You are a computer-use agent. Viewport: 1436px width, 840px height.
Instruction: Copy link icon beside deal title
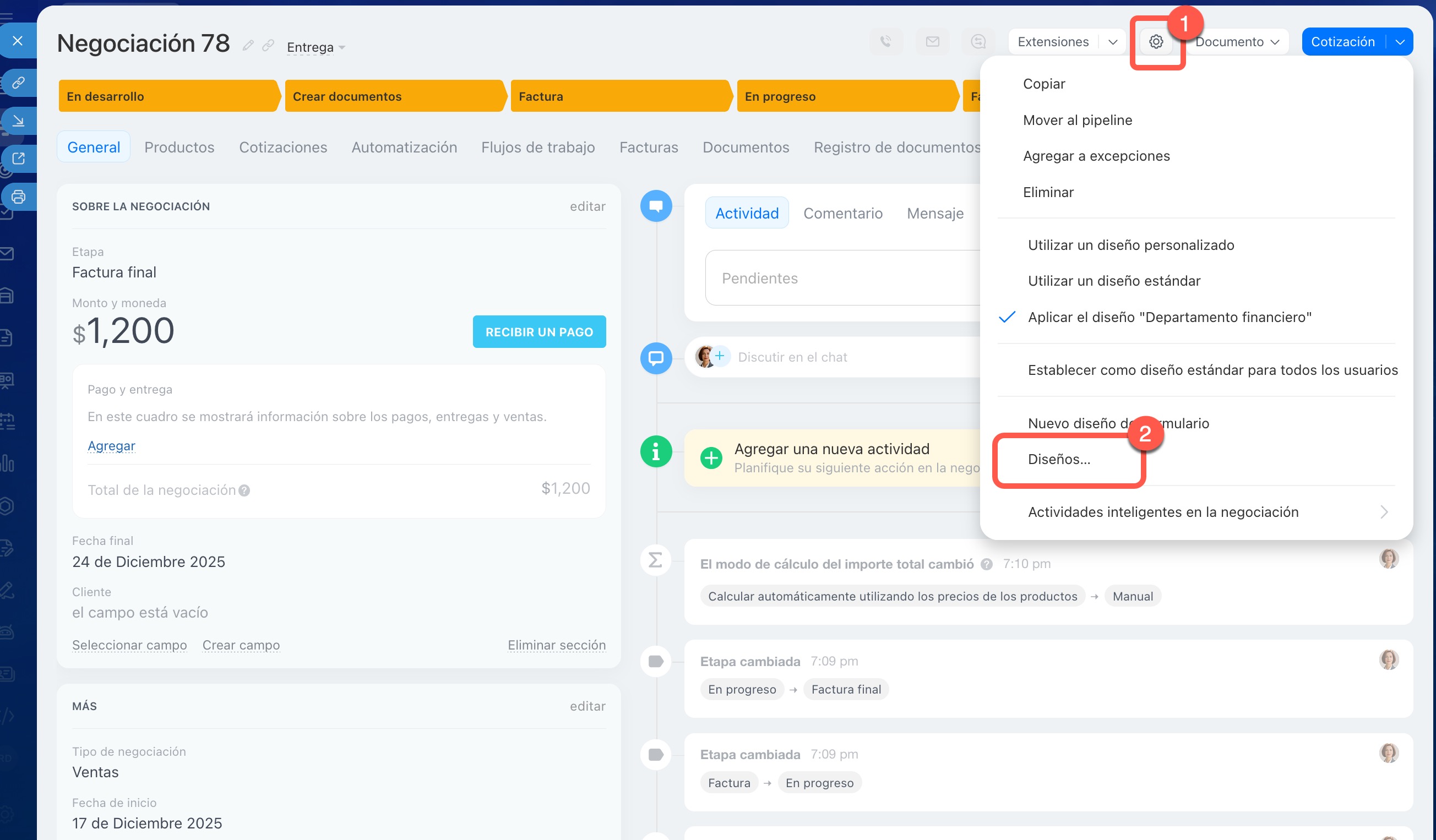click(x=268, y=46)
